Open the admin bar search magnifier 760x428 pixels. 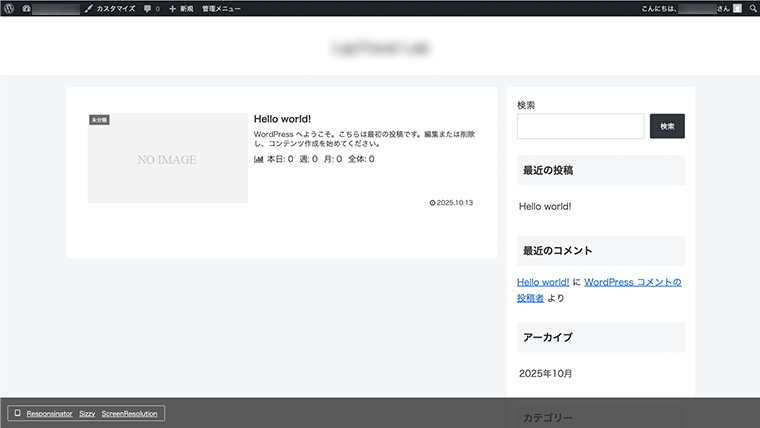752,8
